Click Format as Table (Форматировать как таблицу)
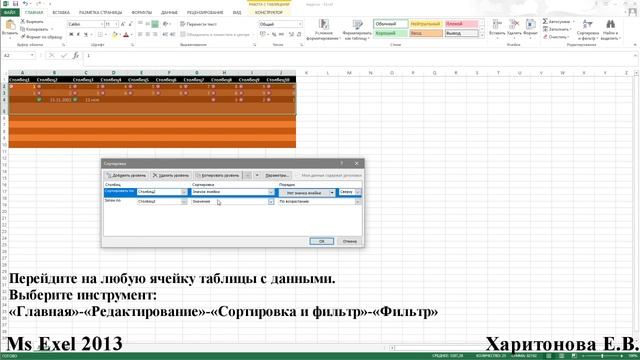 [357, 29]
